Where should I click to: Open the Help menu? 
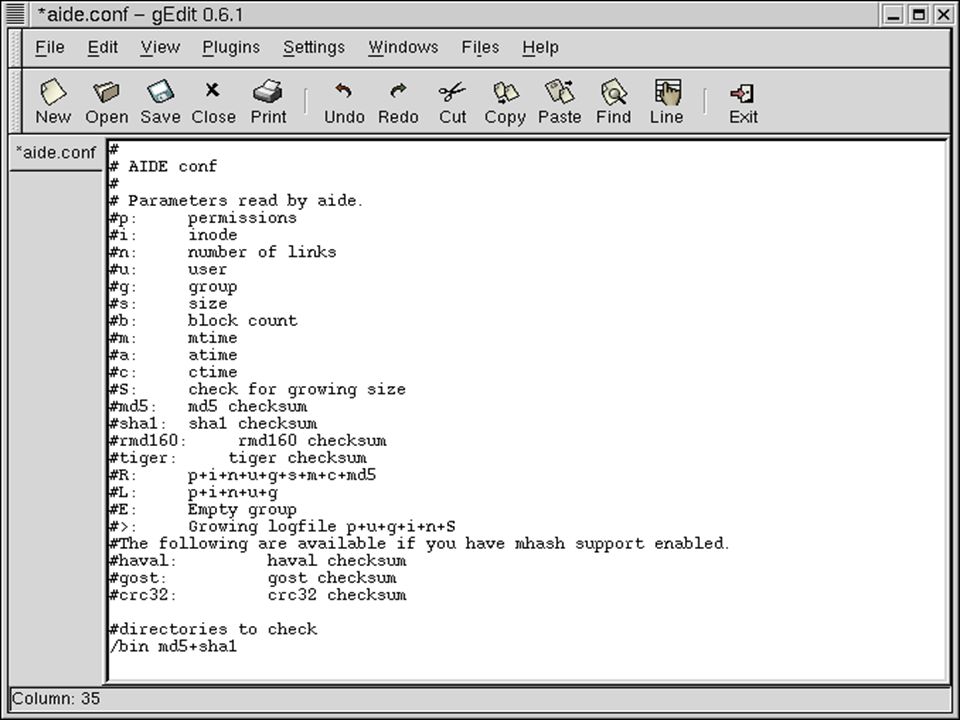click(x=540, y=47)
